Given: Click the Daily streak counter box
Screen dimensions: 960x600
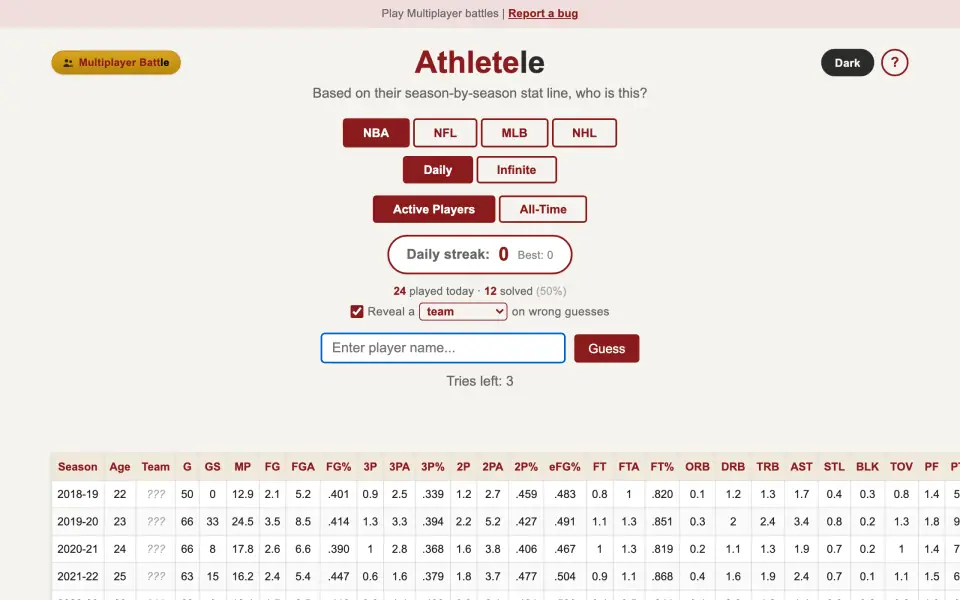Looking at the screenshot, I should tap(479, 255).
